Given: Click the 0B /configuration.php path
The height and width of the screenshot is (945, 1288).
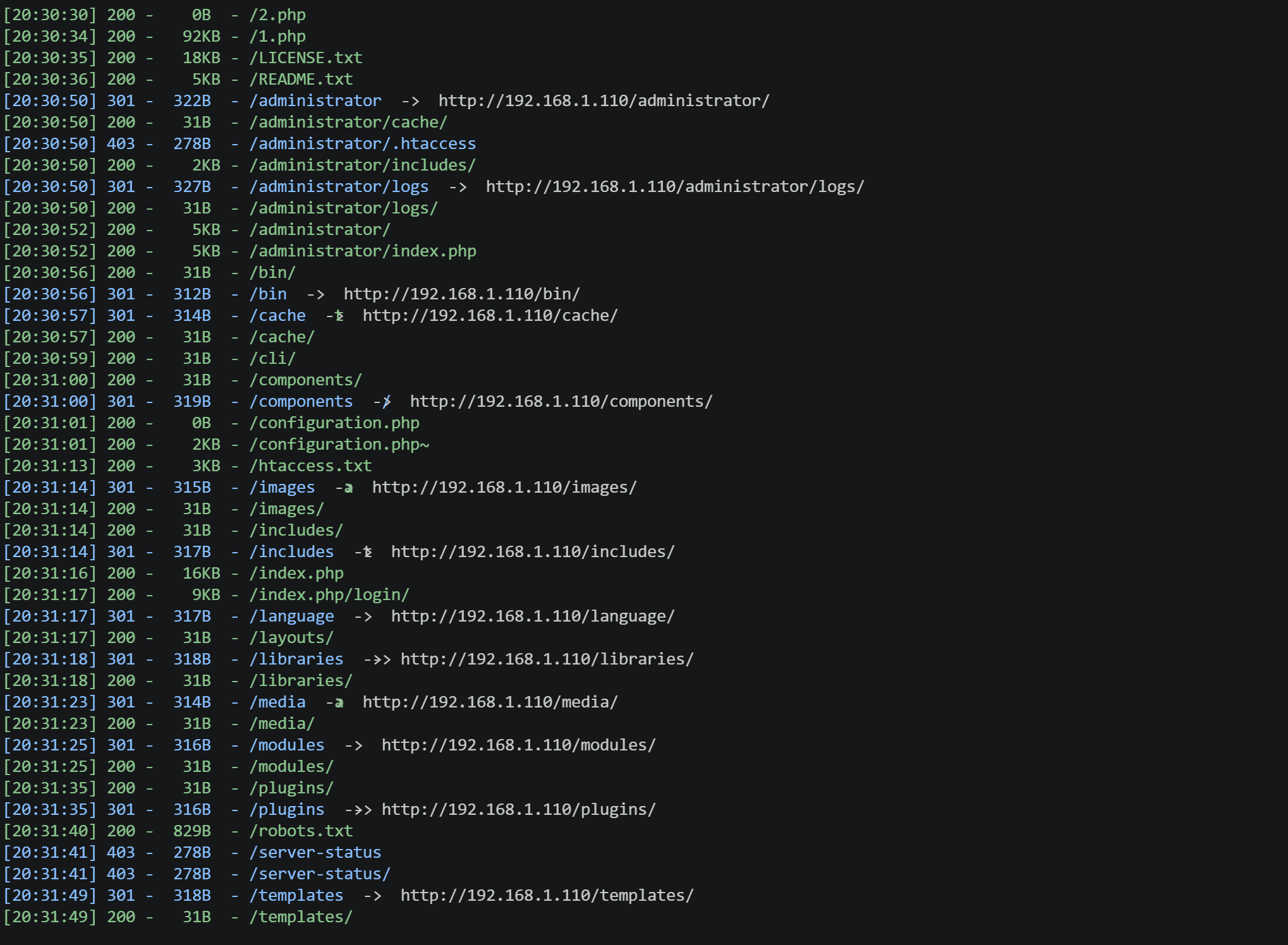Looking at the screenshot, I should click(x=334, y=423).
